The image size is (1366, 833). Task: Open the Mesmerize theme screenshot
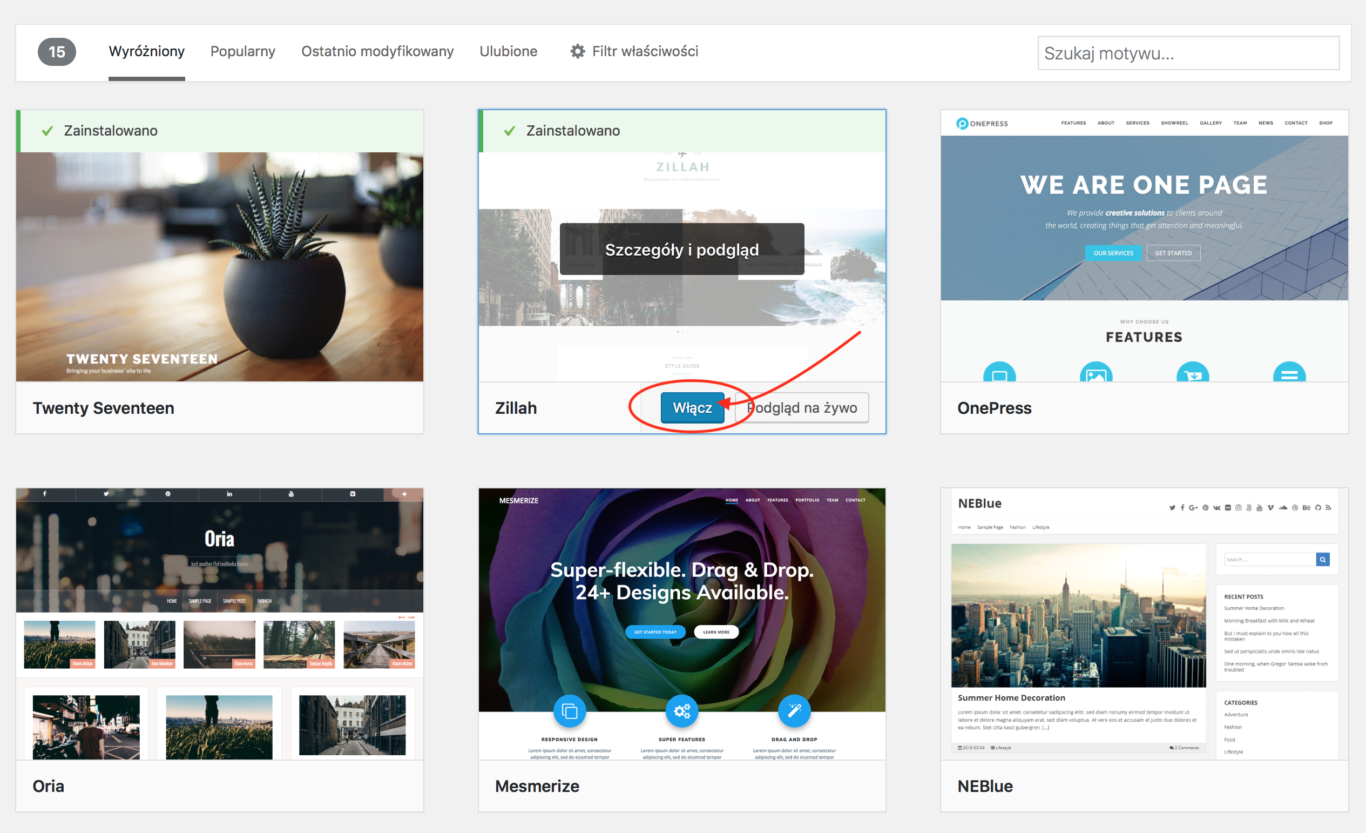tap(682, 624)
